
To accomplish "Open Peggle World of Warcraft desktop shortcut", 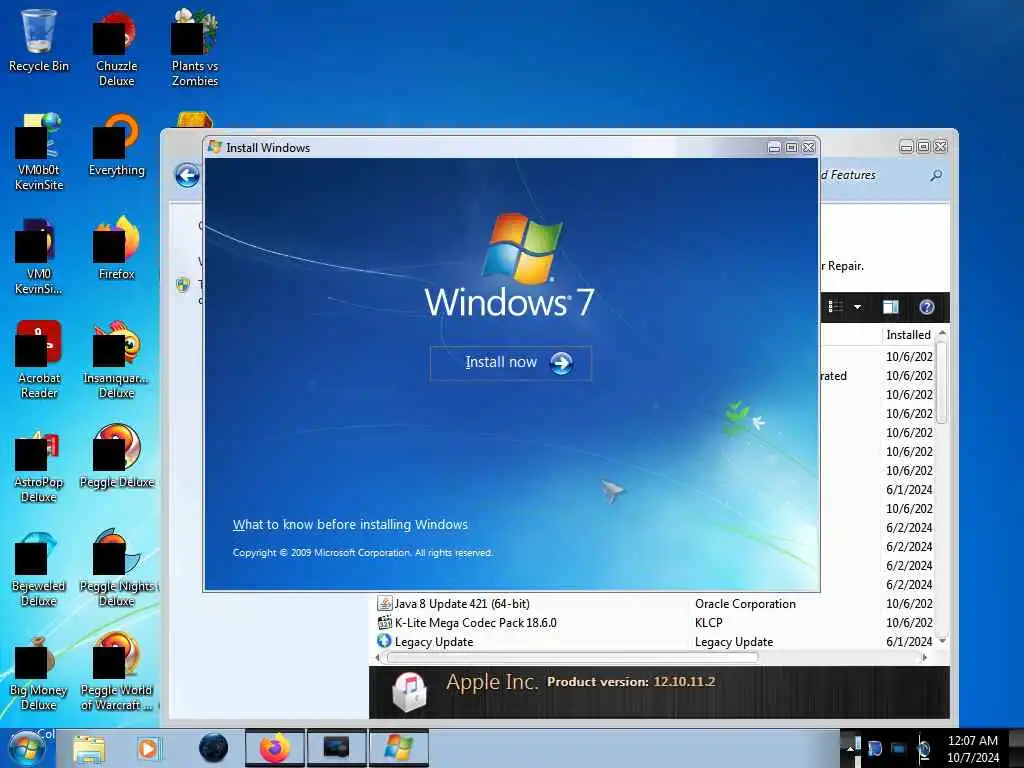I will 116,673.
